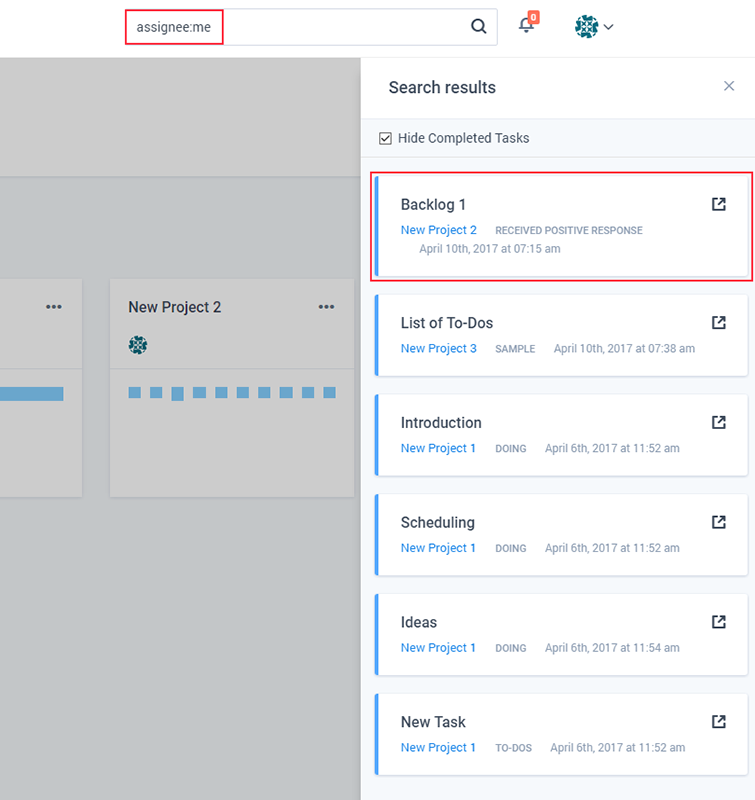
Task: Follow New Project 2 link under Backlog 1
Action: [438, 230]
